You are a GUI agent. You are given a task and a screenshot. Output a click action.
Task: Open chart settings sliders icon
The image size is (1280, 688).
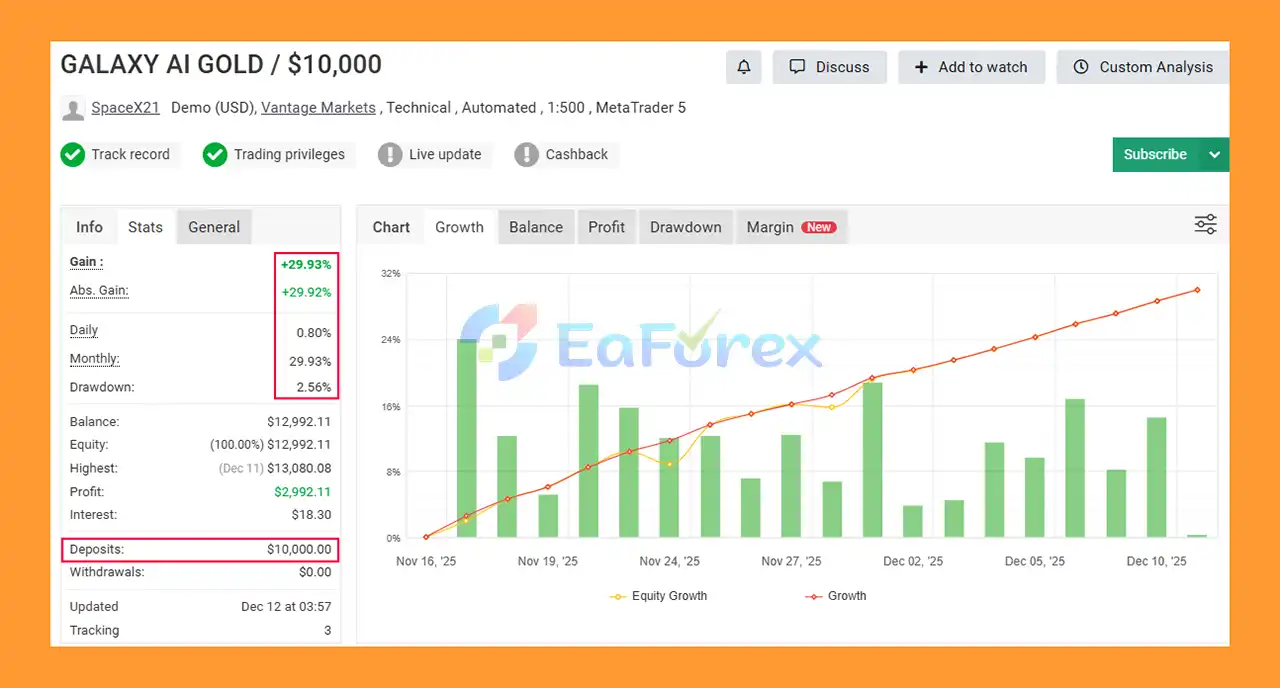[x=1205, y=225]
